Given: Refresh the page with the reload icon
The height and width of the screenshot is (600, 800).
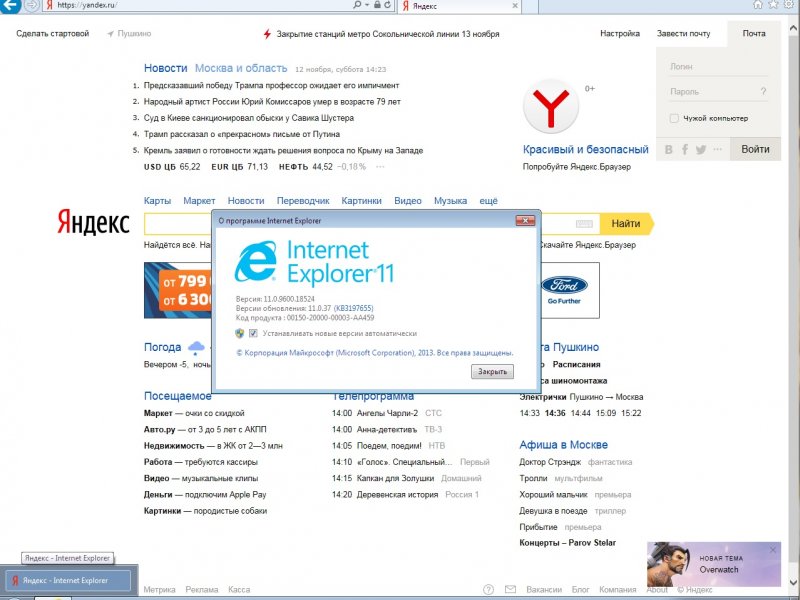Looking at the screenshot, I should coord(388,5).
